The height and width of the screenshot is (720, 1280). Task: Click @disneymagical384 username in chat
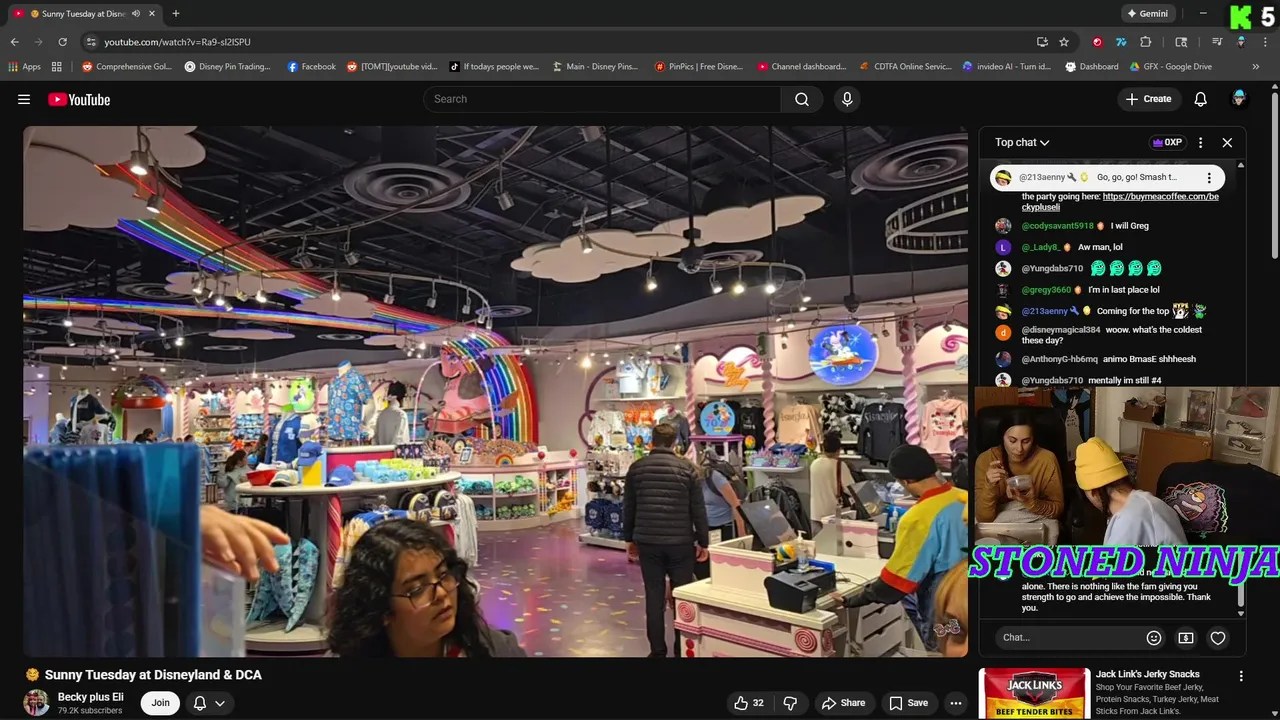pos(1060,330)
